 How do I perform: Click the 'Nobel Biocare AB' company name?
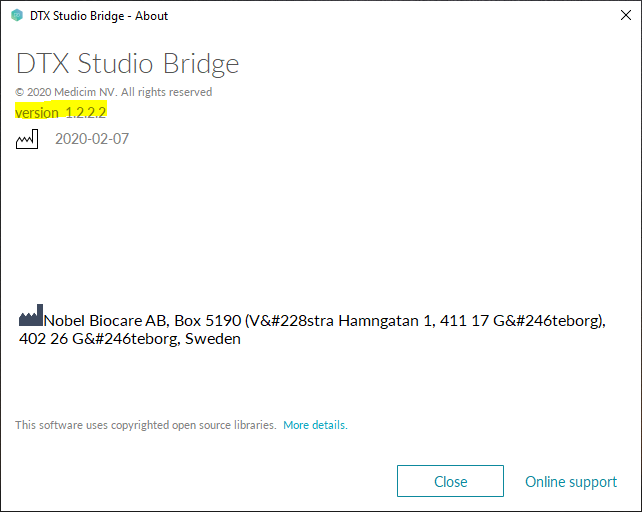pyautogui.click(x=105, y=321)
